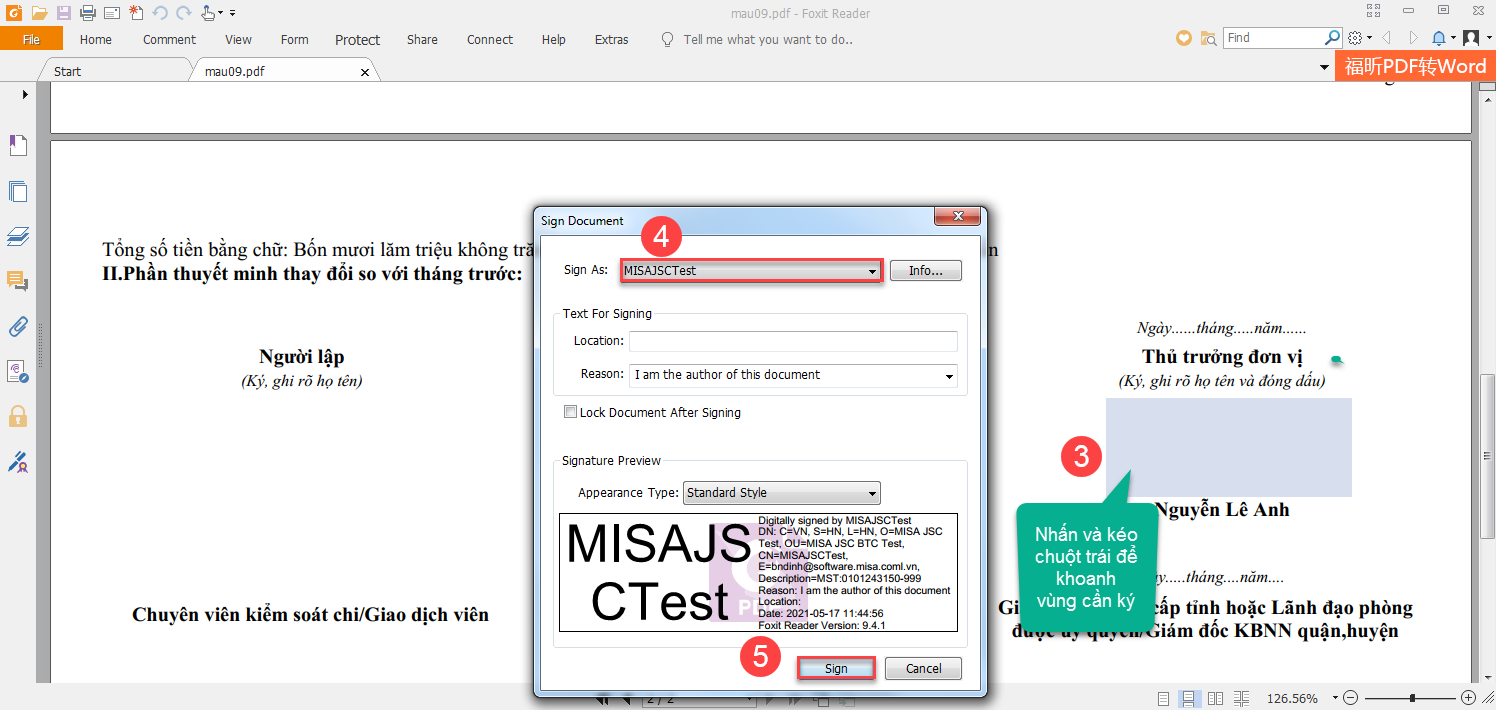Open the Bookmarks panel in left sidebar
1496x710 pixels.
[18, 146]
